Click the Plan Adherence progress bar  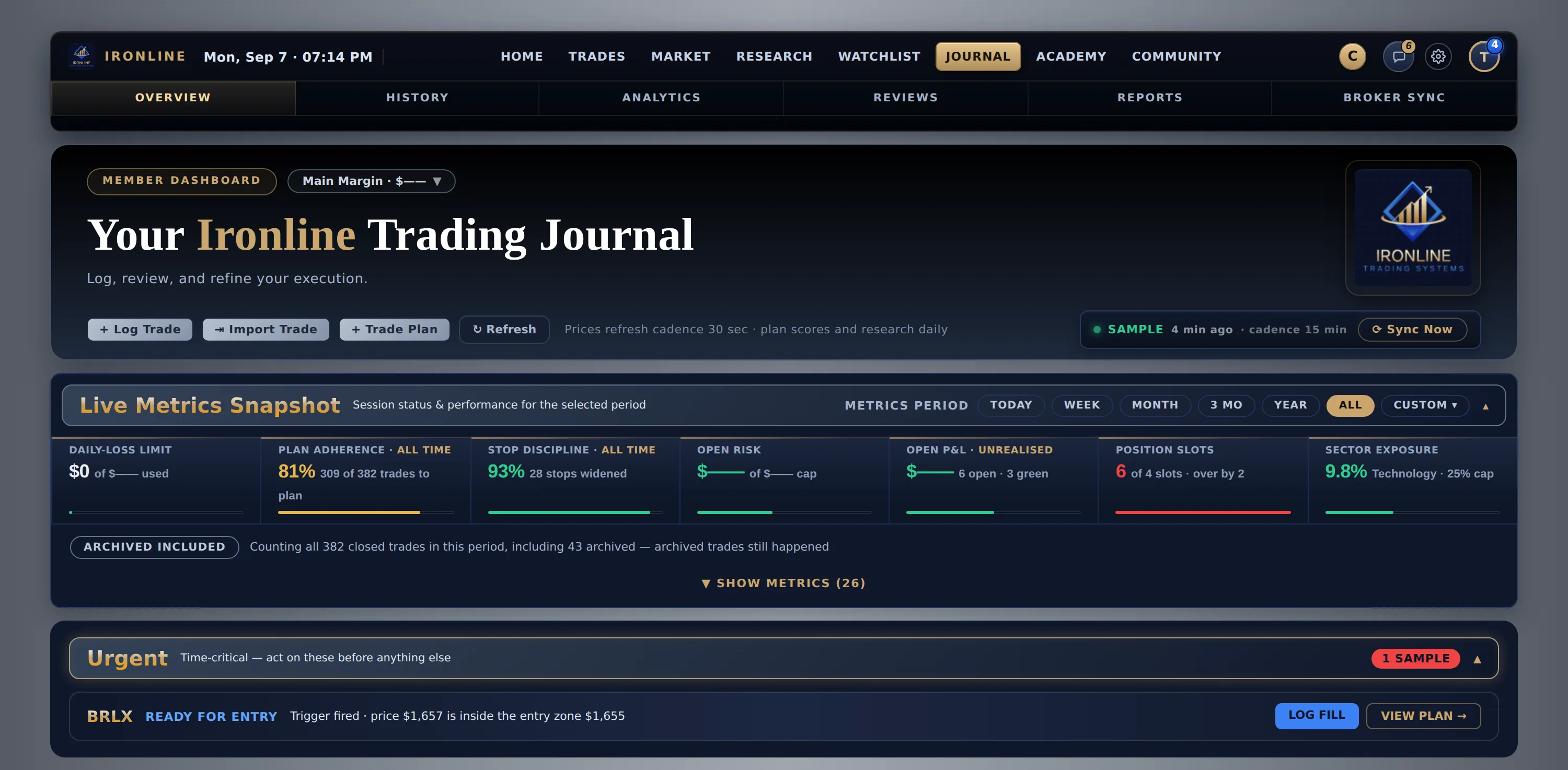[x=365, y=513]
